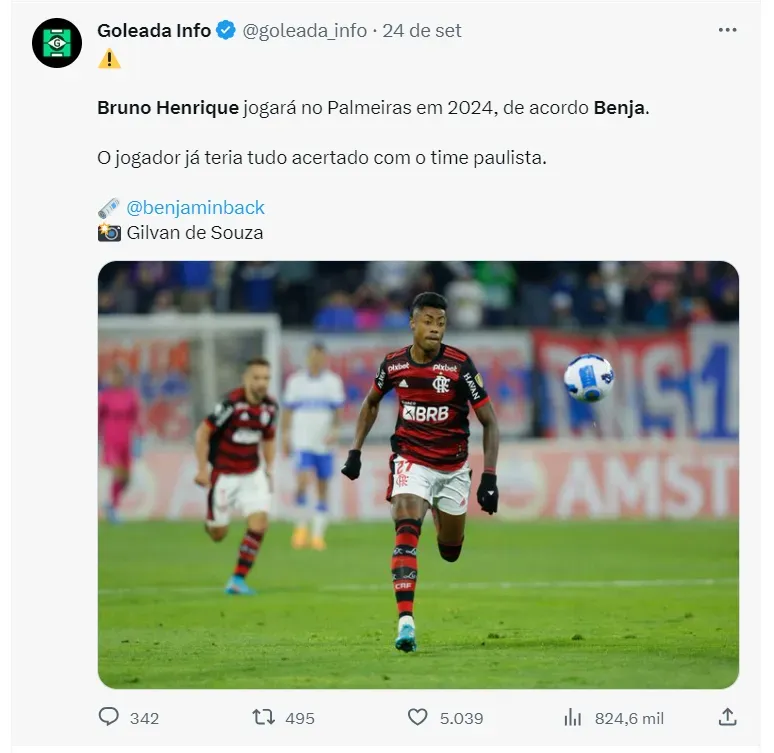Retweet using the arrows icon
The image size is (774, 753).
pos(264,717)
